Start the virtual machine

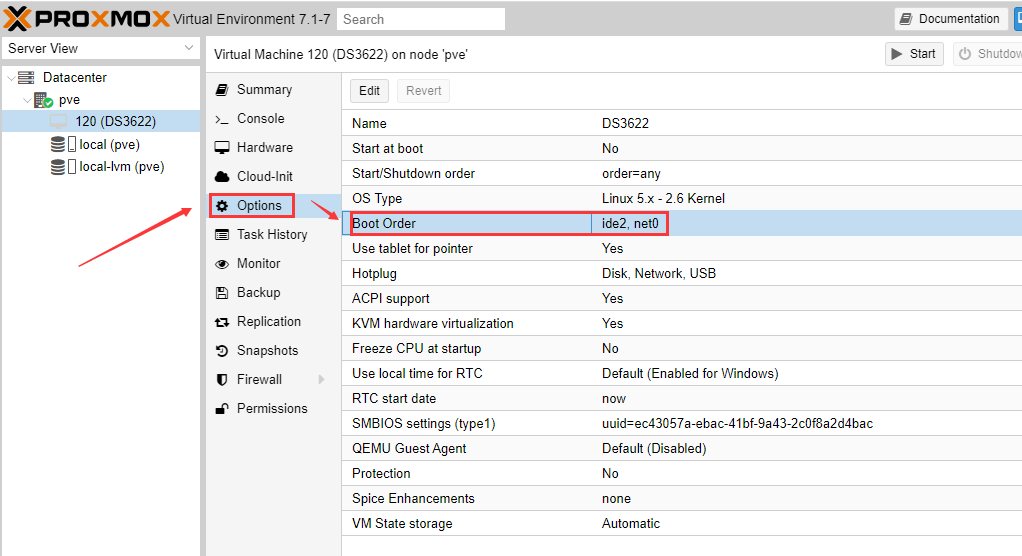pos(913,54)
